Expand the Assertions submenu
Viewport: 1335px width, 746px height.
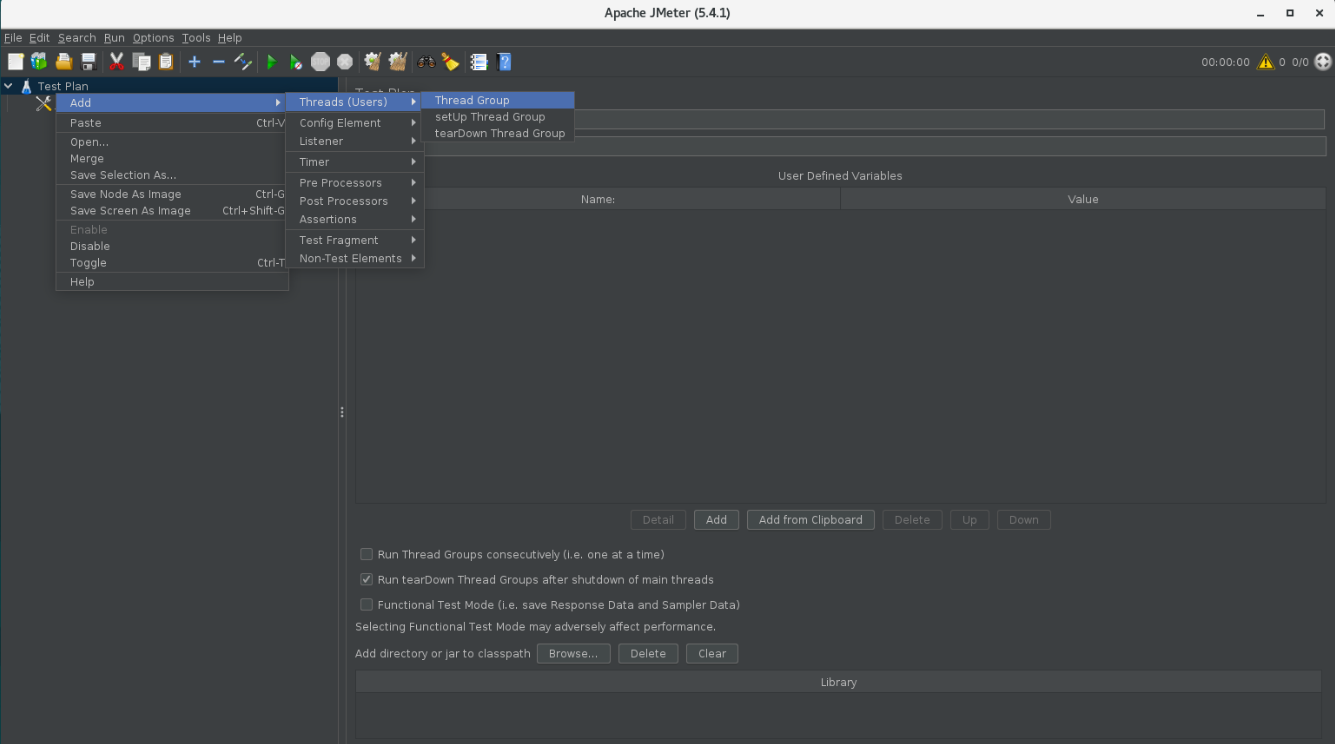click(x=355, y=219)
